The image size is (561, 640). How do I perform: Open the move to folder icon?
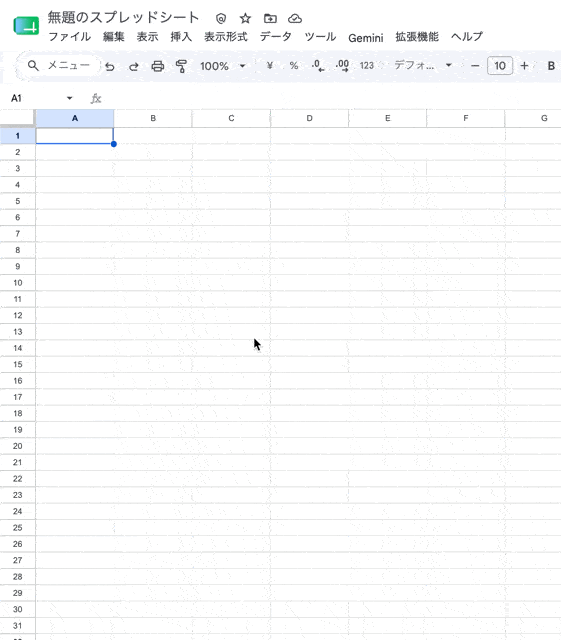[270, 18]
